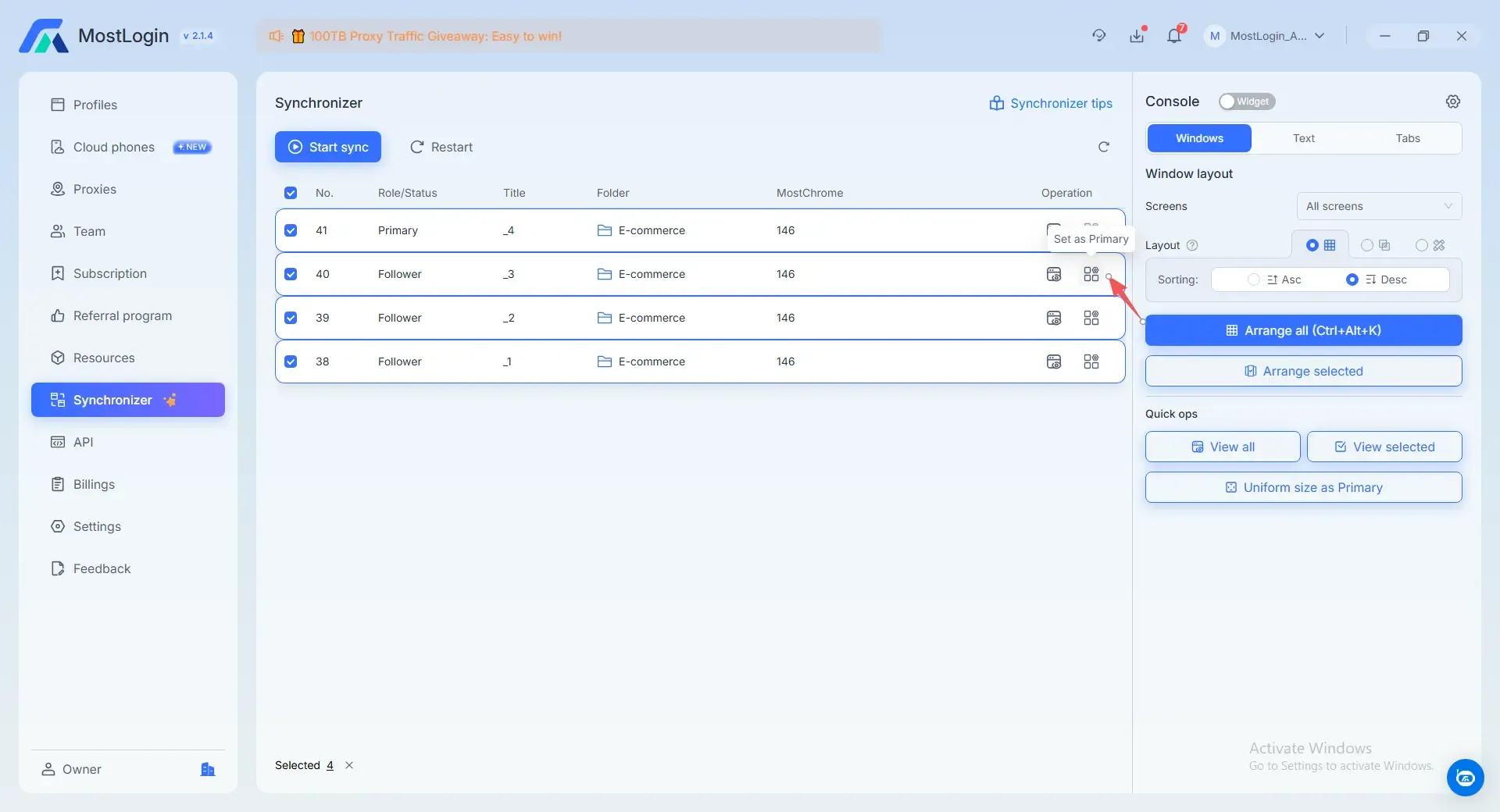Click the notification bell icon
This screenshot has height=812, width=1500.
[1173, 36]
